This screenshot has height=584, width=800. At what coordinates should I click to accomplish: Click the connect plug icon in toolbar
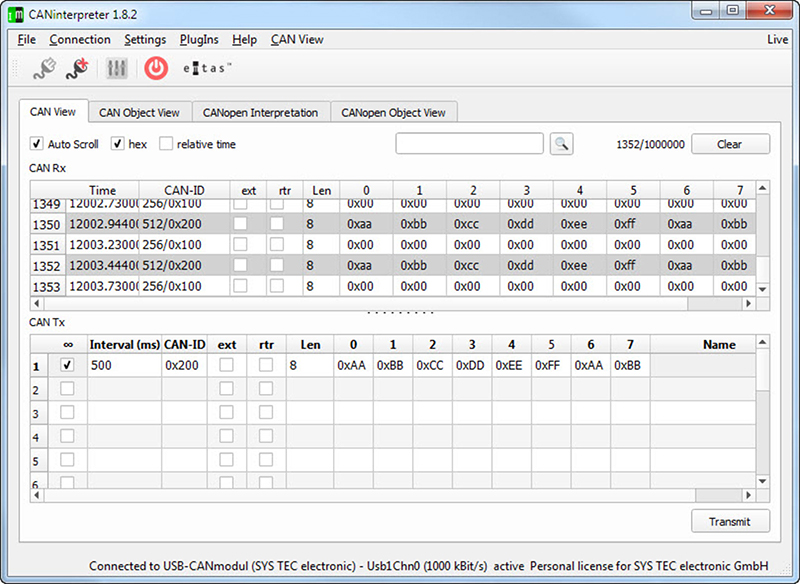(44, 68)
